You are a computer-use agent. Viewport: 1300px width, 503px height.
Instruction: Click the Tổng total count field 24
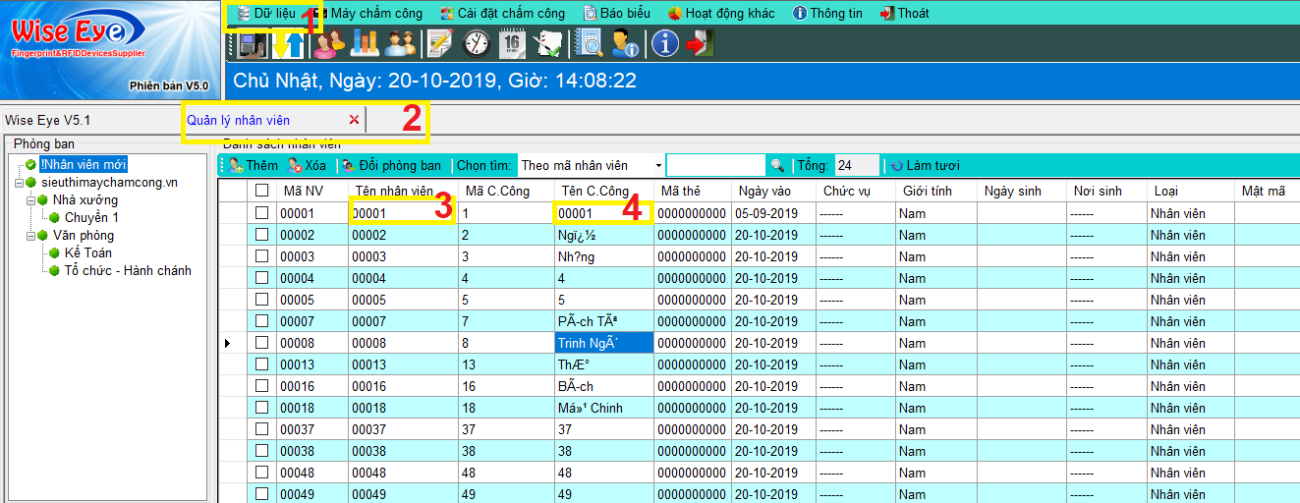(x=856, y=165)
